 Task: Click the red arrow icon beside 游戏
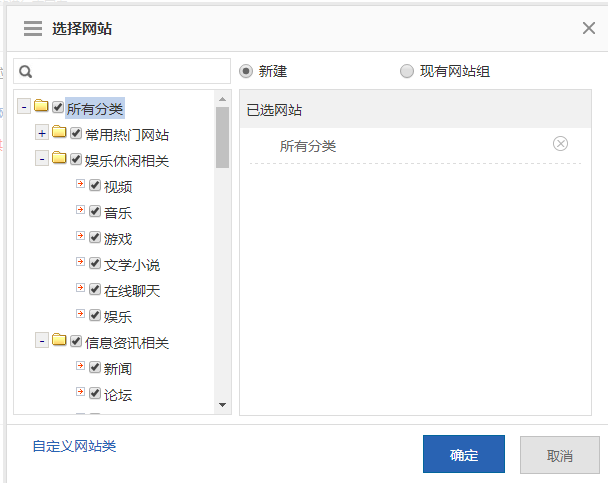[x=80, y=236]
